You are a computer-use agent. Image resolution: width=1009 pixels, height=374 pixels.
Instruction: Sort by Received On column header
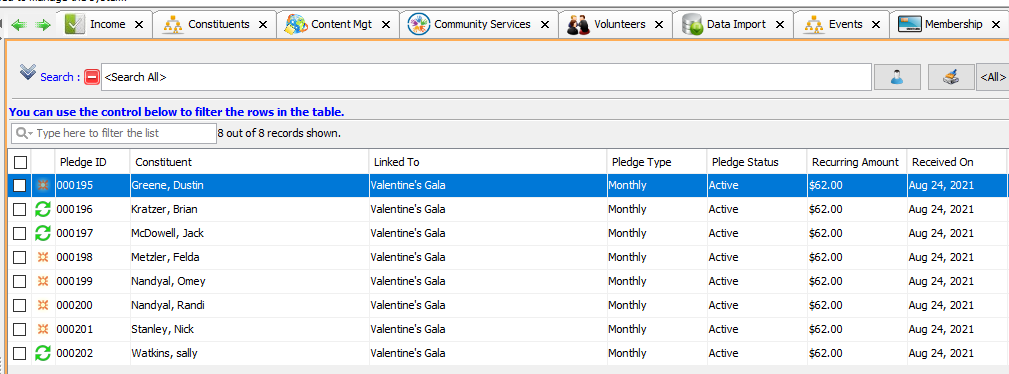[957, 162]
